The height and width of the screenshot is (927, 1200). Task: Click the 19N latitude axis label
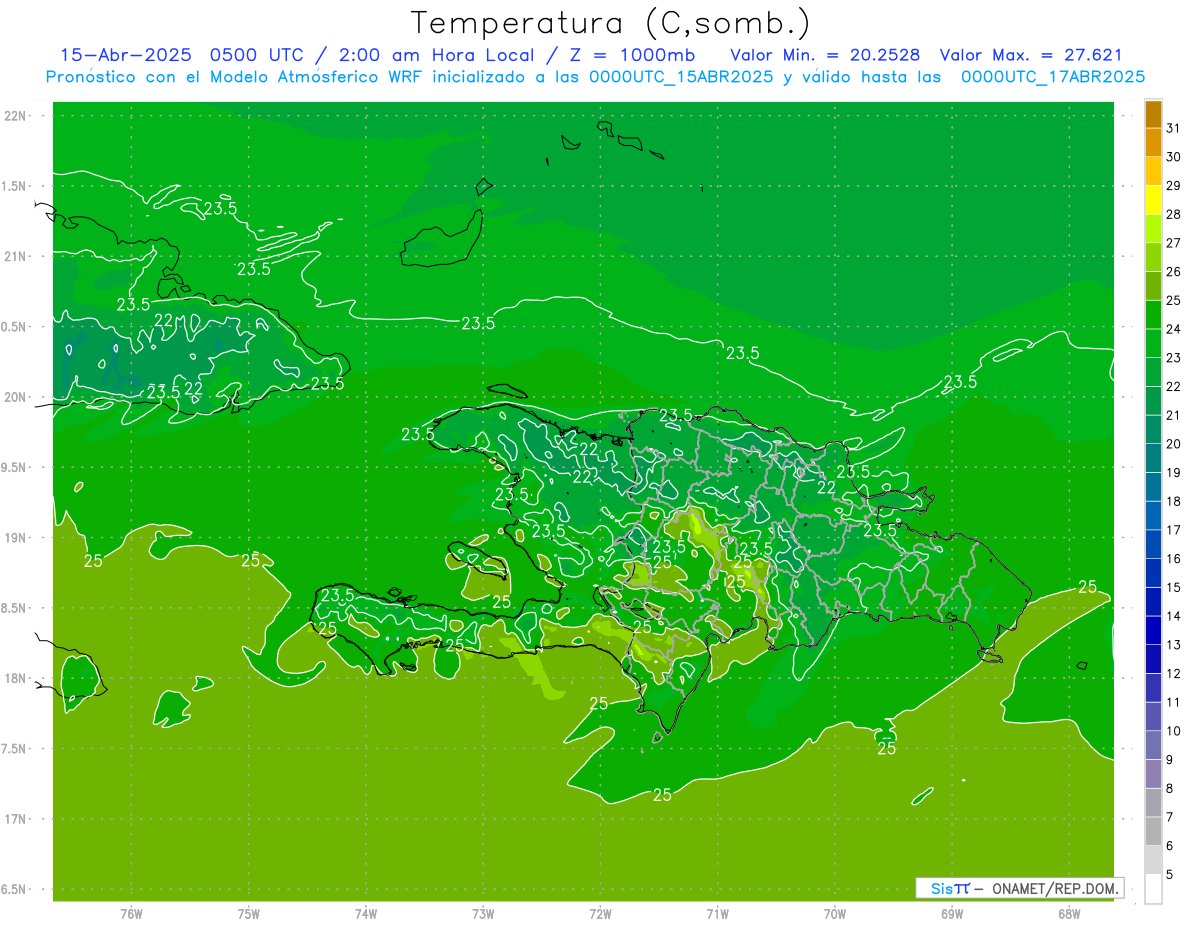[17, 538]
